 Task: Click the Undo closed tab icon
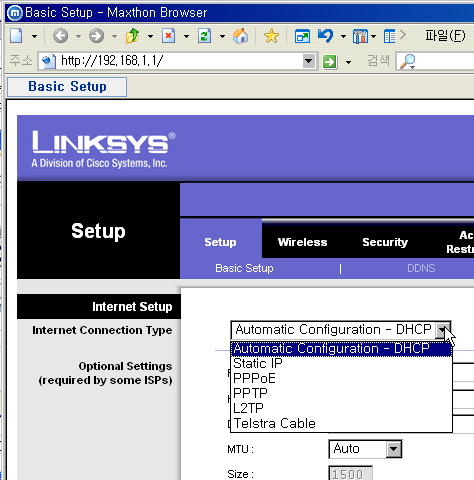pos(325,36)
